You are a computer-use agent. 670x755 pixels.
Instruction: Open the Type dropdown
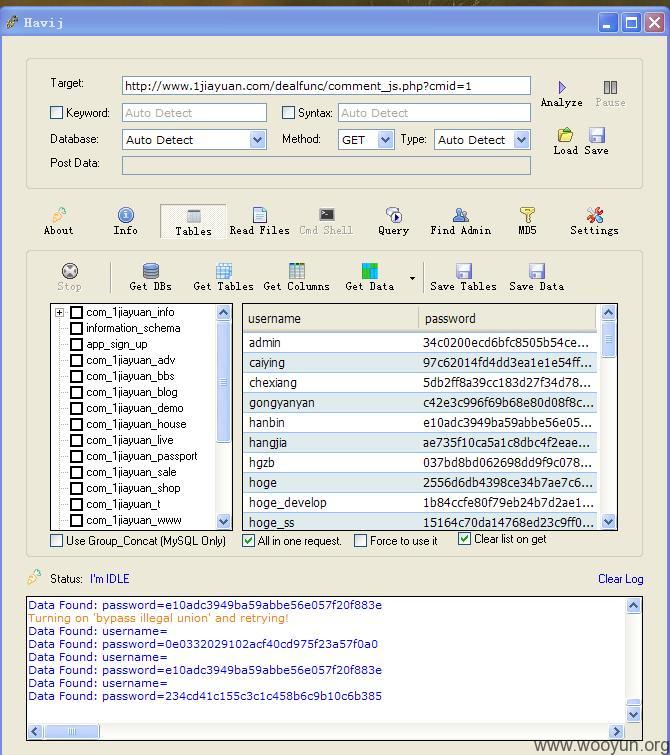[521, 140]
